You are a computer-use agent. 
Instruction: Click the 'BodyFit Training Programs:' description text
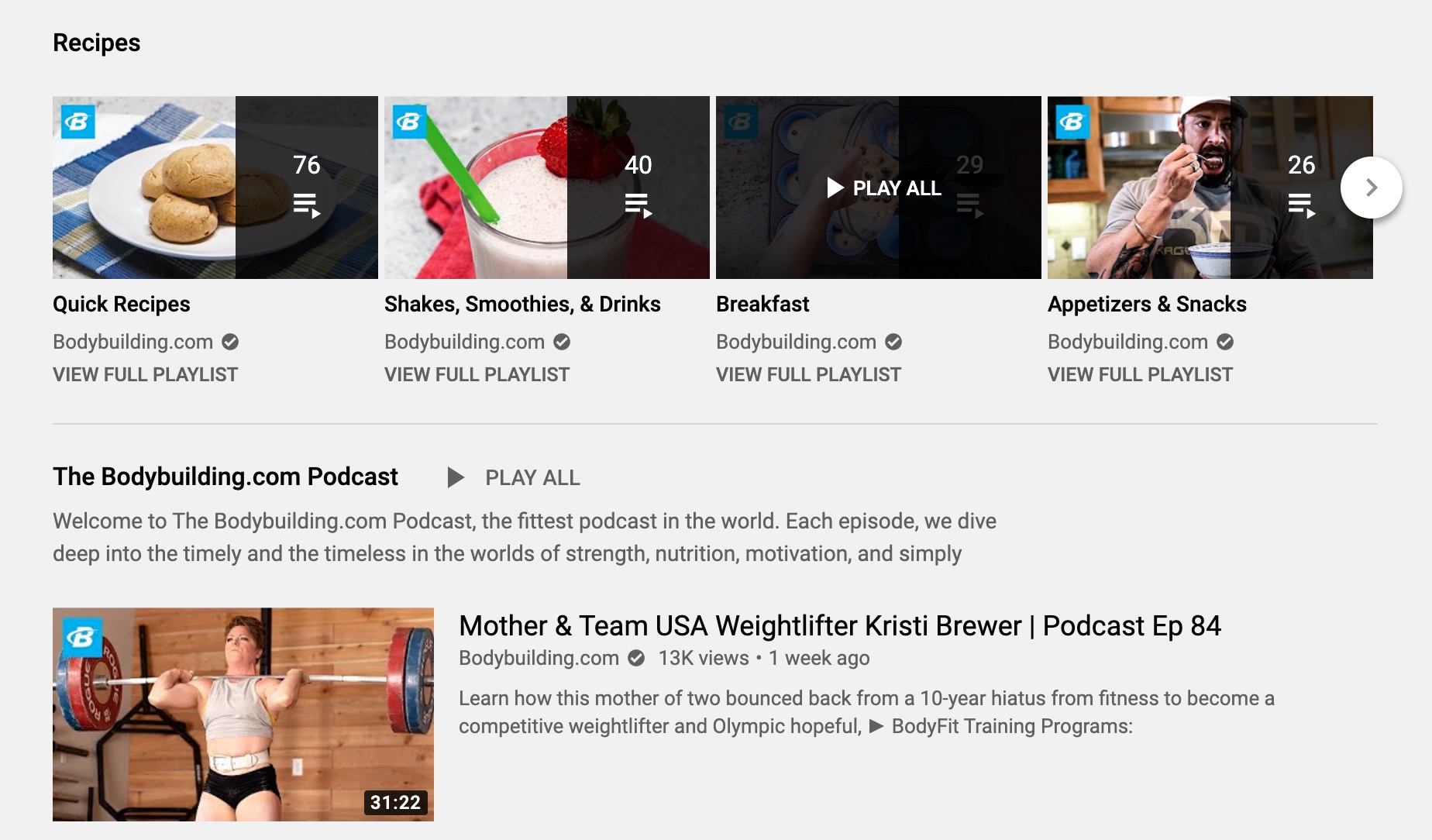(1012, 726)
